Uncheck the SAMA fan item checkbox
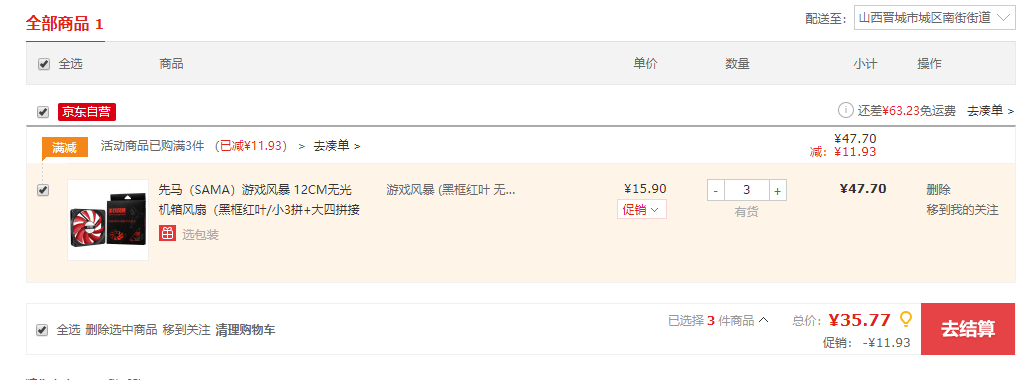1021x380 pixels. coord(43,191)
